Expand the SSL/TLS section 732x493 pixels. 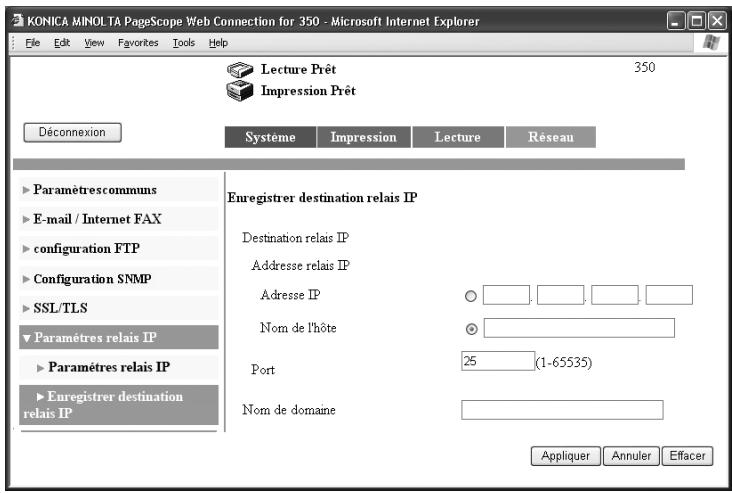click(119, 308)
